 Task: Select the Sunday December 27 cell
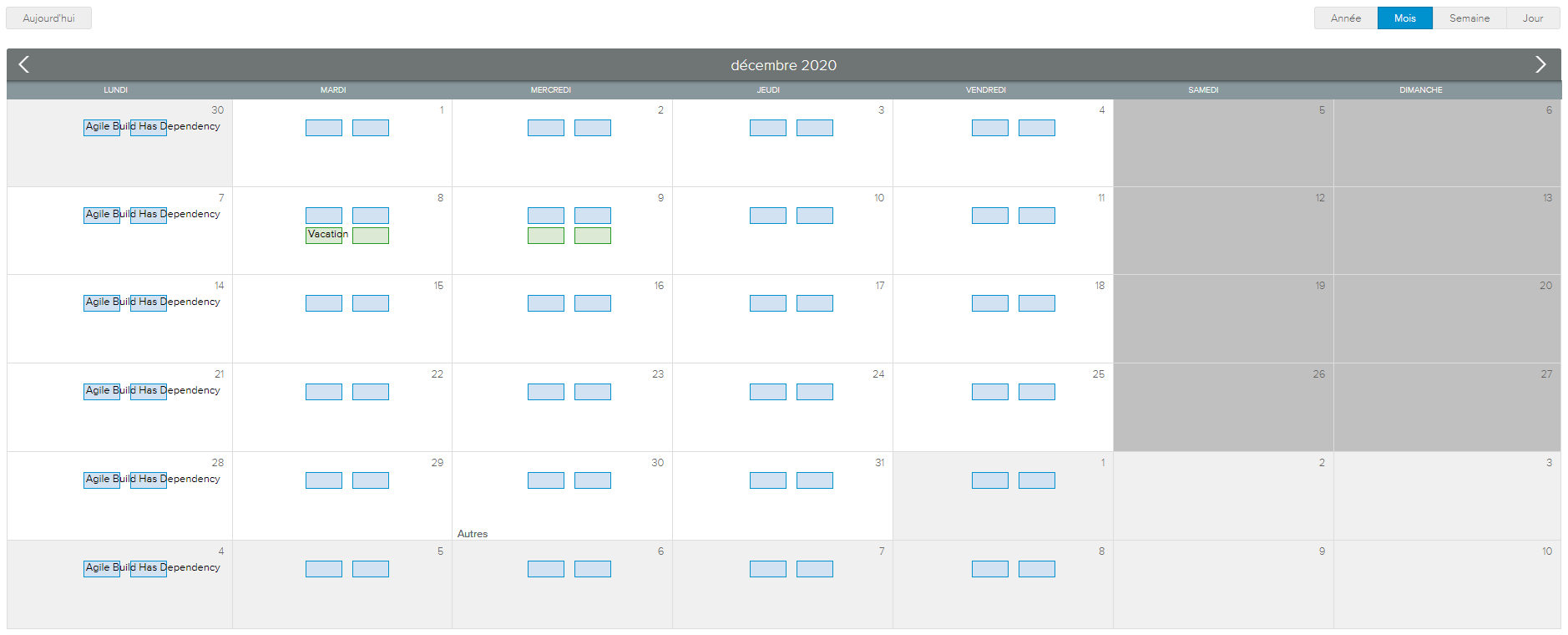[x=1446, y=414]
